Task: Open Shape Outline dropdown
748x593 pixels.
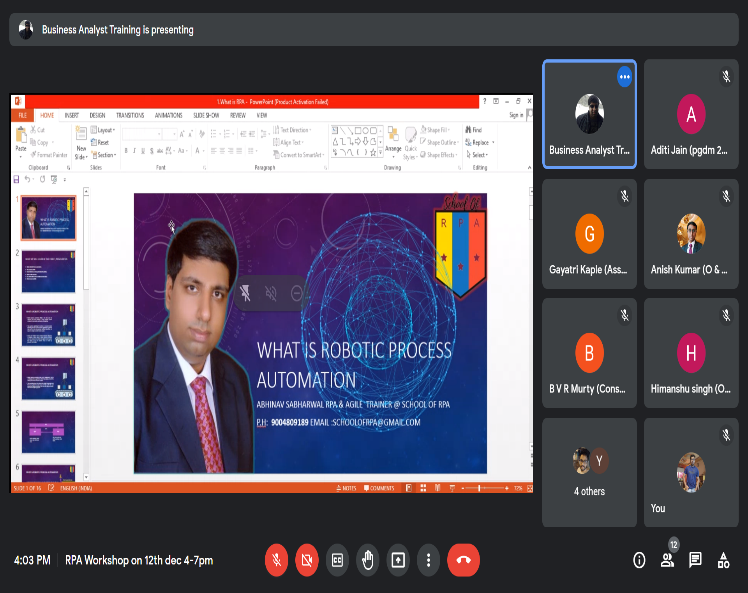Action: pyautogui.click(x=439, y=142)
